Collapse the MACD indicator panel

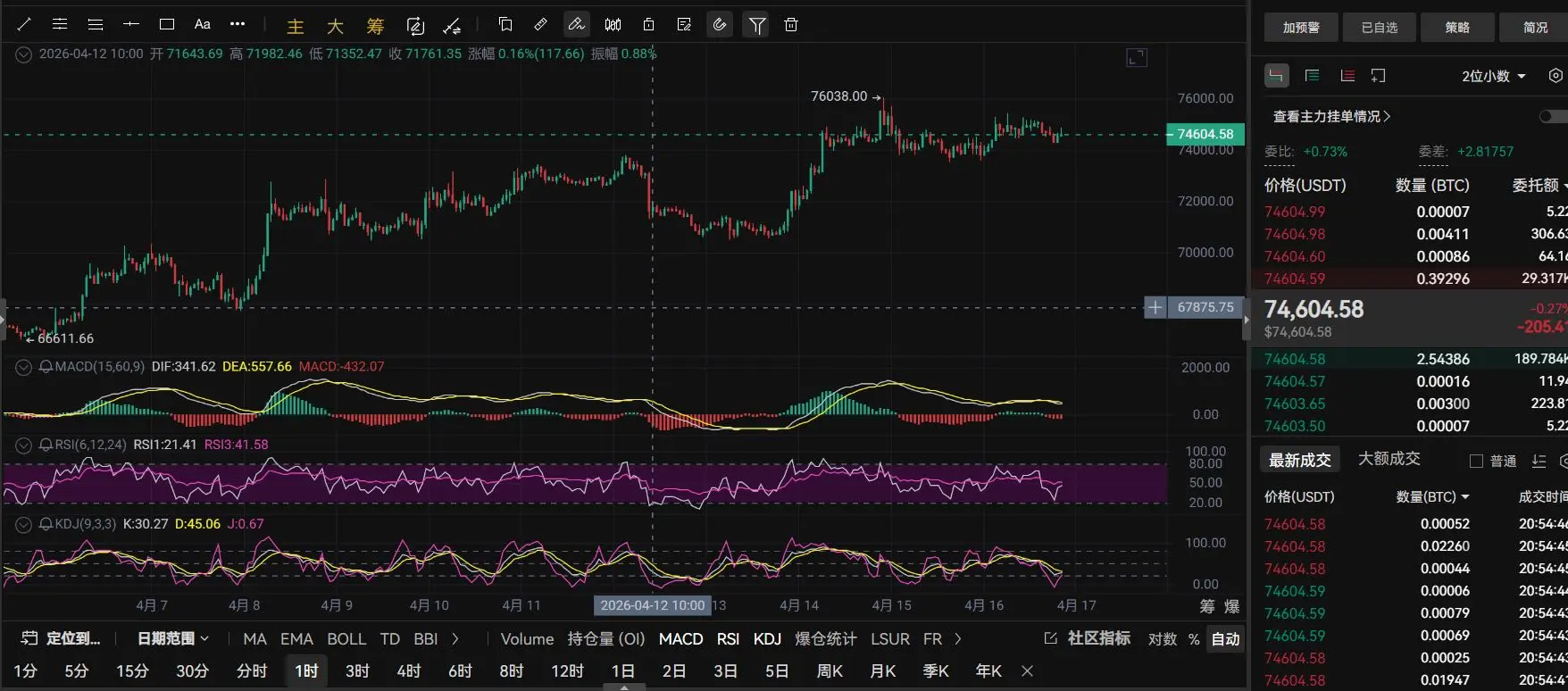pyautogui.click(x=23, y=367)
